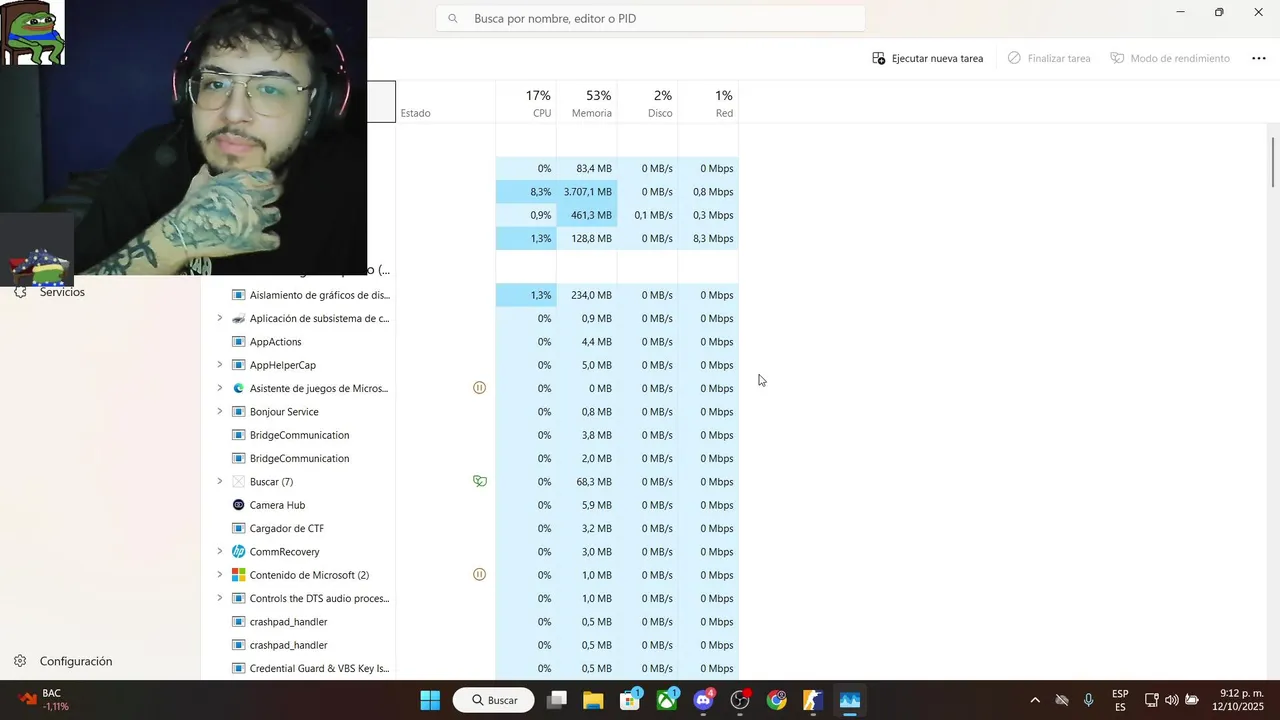Open the clock showing 9:12 p. m.
1280x720 pixels.
point(1238,700)
